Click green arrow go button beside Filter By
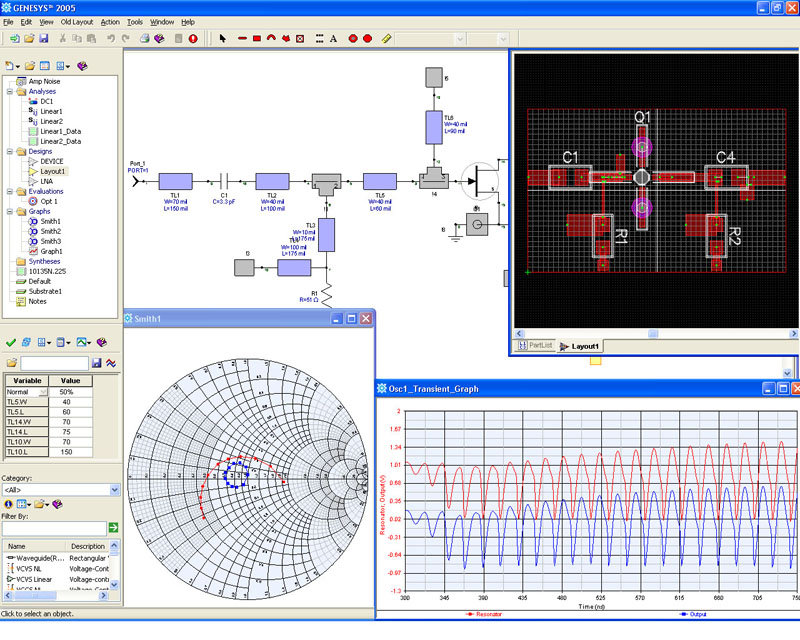The image size is (800, 640). click(x=113, y=527)
